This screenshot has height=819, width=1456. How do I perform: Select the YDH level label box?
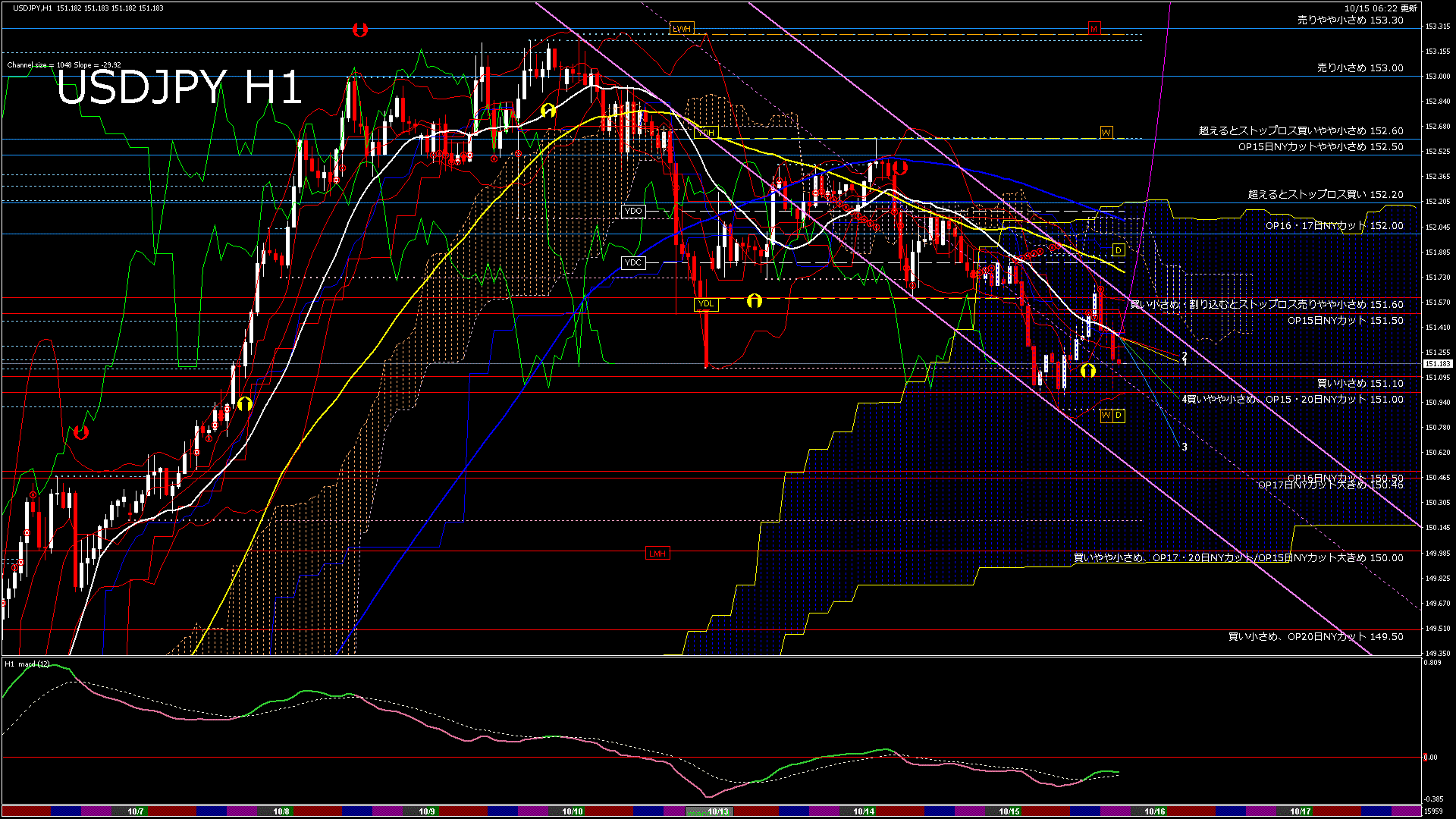706,133
